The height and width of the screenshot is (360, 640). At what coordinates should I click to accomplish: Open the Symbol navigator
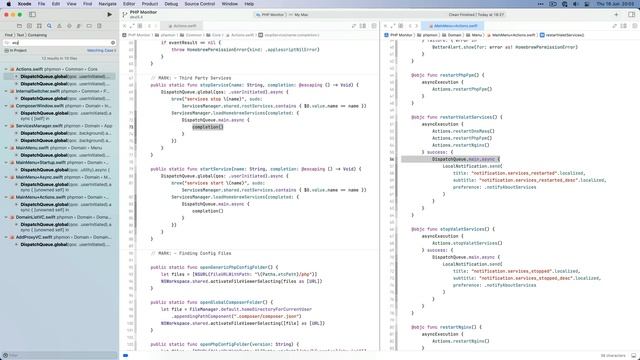(39, 26)
